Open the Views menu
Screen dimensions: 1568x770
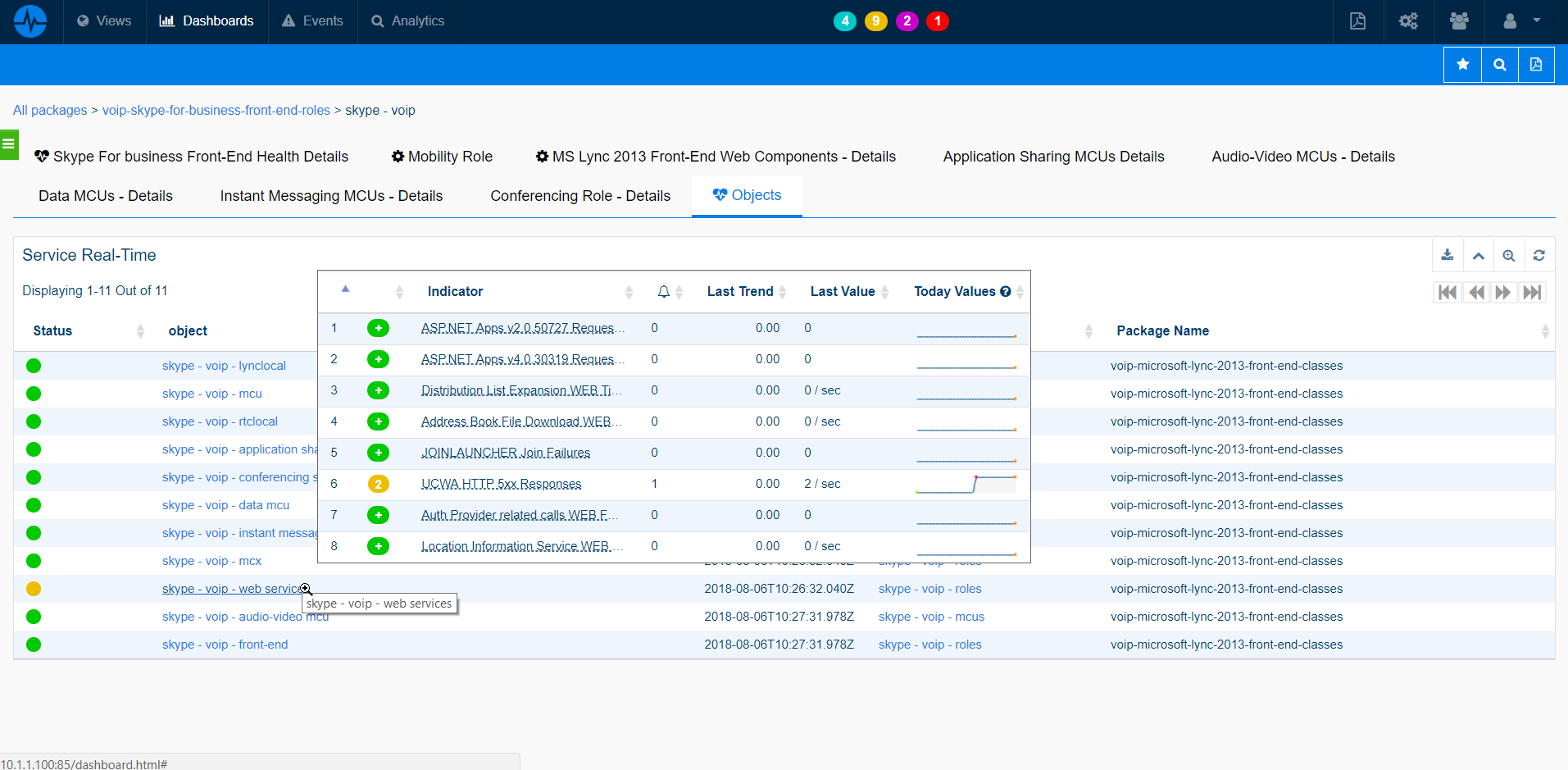104,21
